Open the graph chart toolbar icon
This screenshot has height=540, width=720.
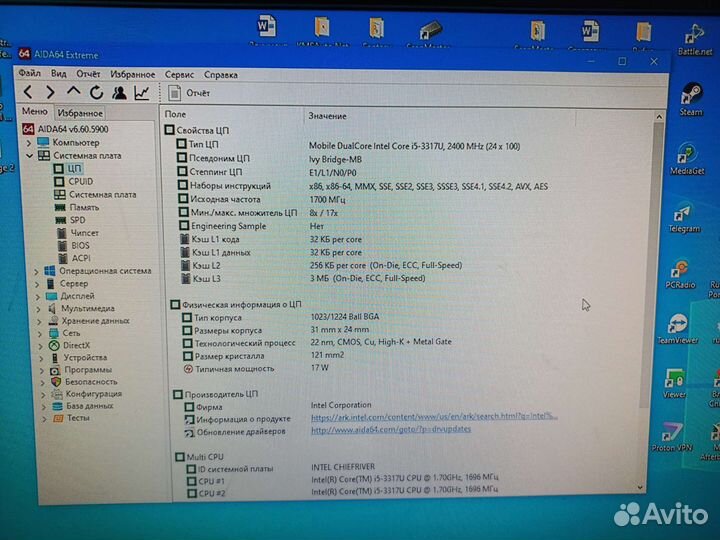pyautogui.click(x=141, y=93)
